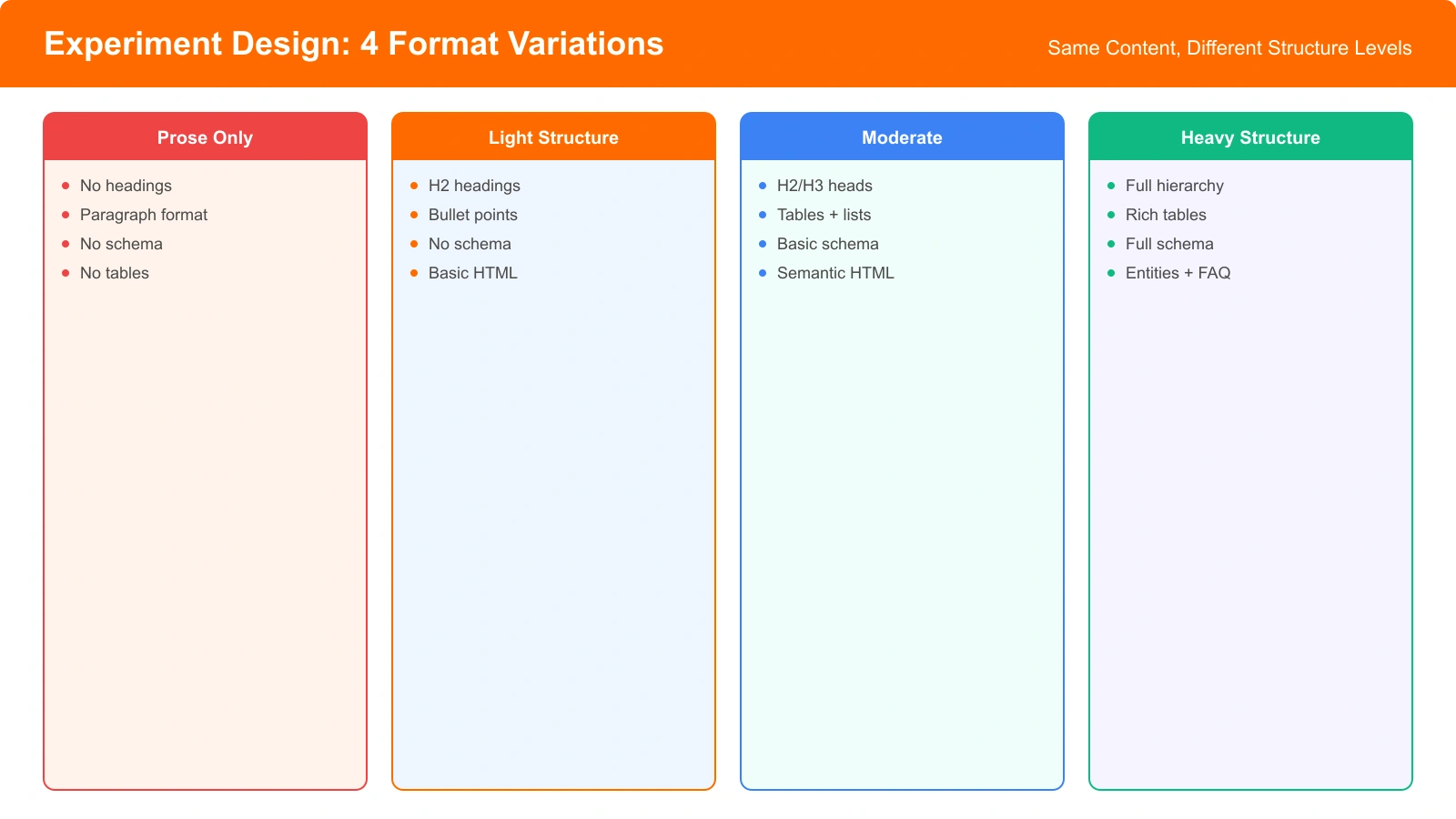Screen dimensions: 1456x819
Task: Click the blue bullet beside 'Semantic HTML'
Action: point(763,273)
